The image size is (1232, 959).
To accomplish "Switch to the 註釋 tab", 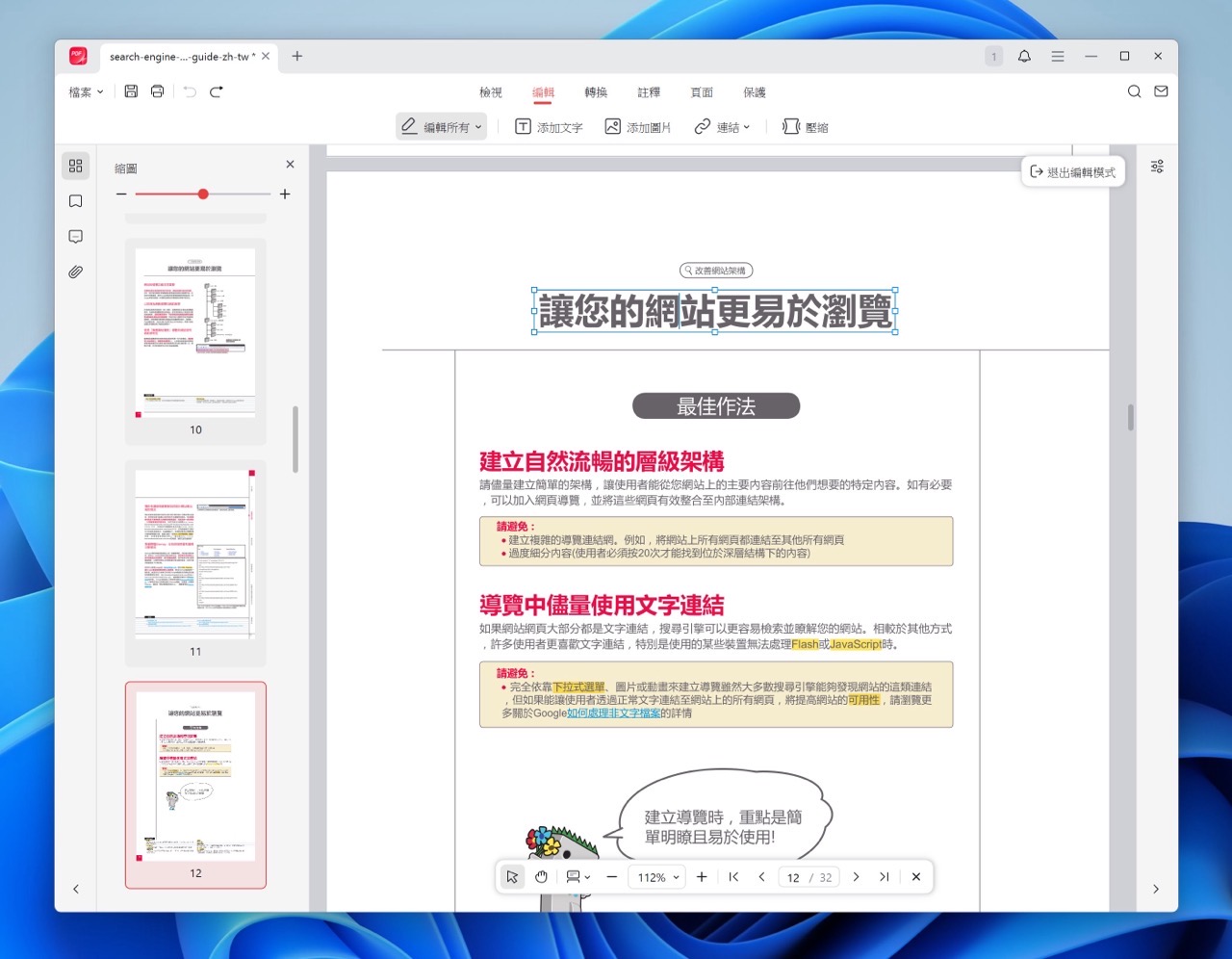I will 649,92.
